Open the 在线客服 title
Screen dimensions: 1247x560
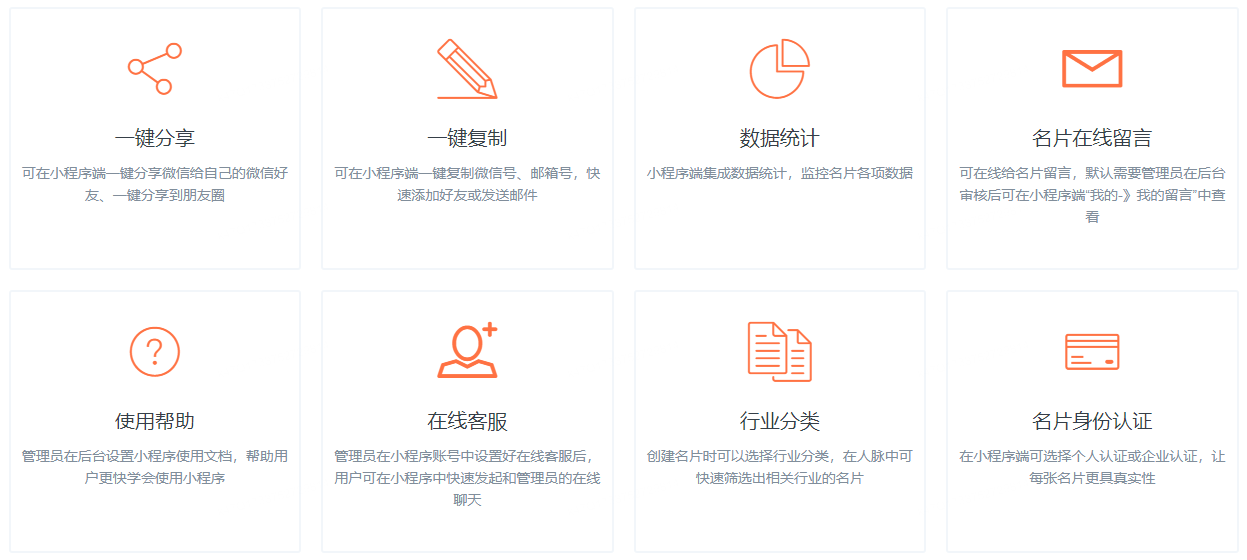pyautogui.click(x=467, y=421)
